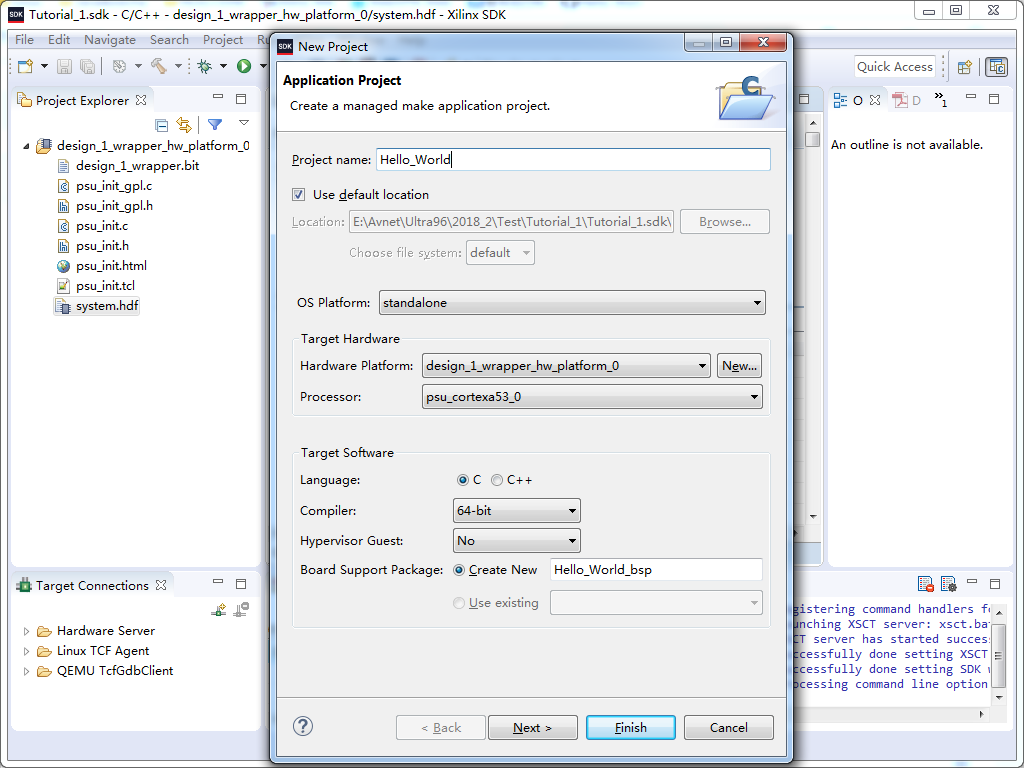Maximize the Project Explorer panel
The image size is (1024, 768).
click(x=241, y=99)
